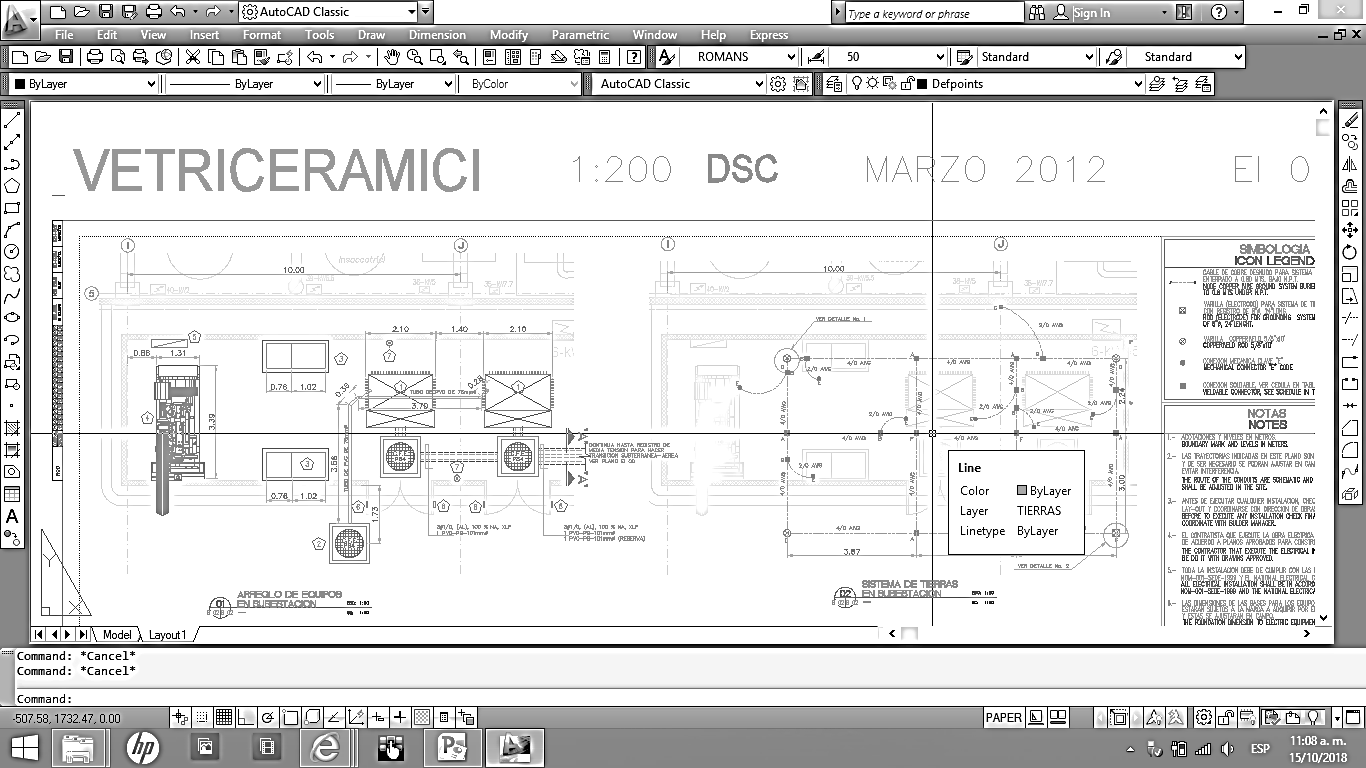Image resolution: width=1366 pixels, height=768 pixels.
Task: Click the Cut scissors icon
Action: click(193, 57)
